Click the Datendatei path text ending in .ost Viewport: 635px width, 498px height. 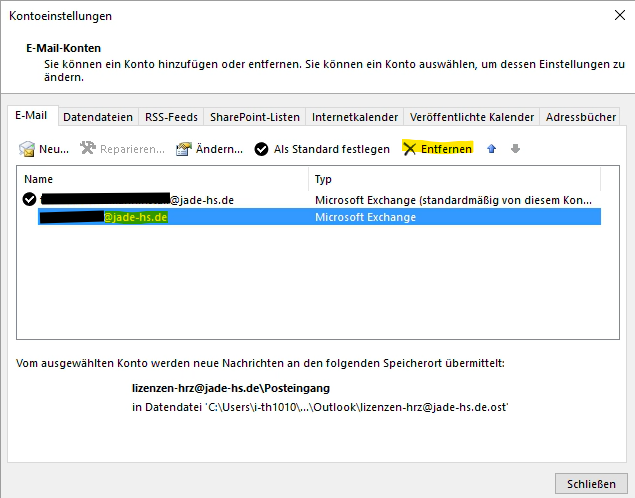[320, 407]
